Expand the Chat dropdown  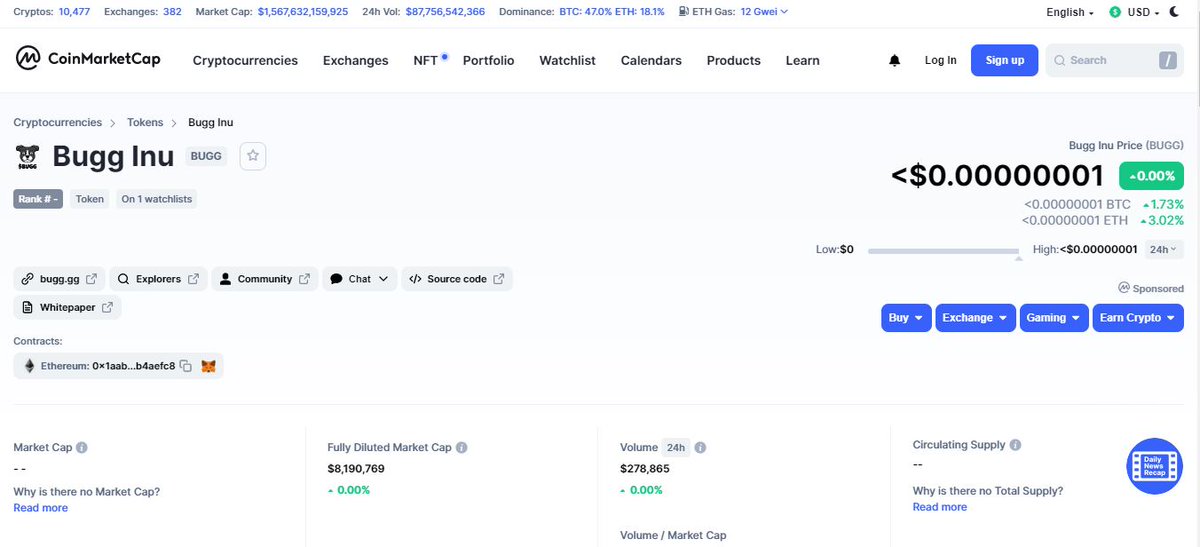click(359, 279)
